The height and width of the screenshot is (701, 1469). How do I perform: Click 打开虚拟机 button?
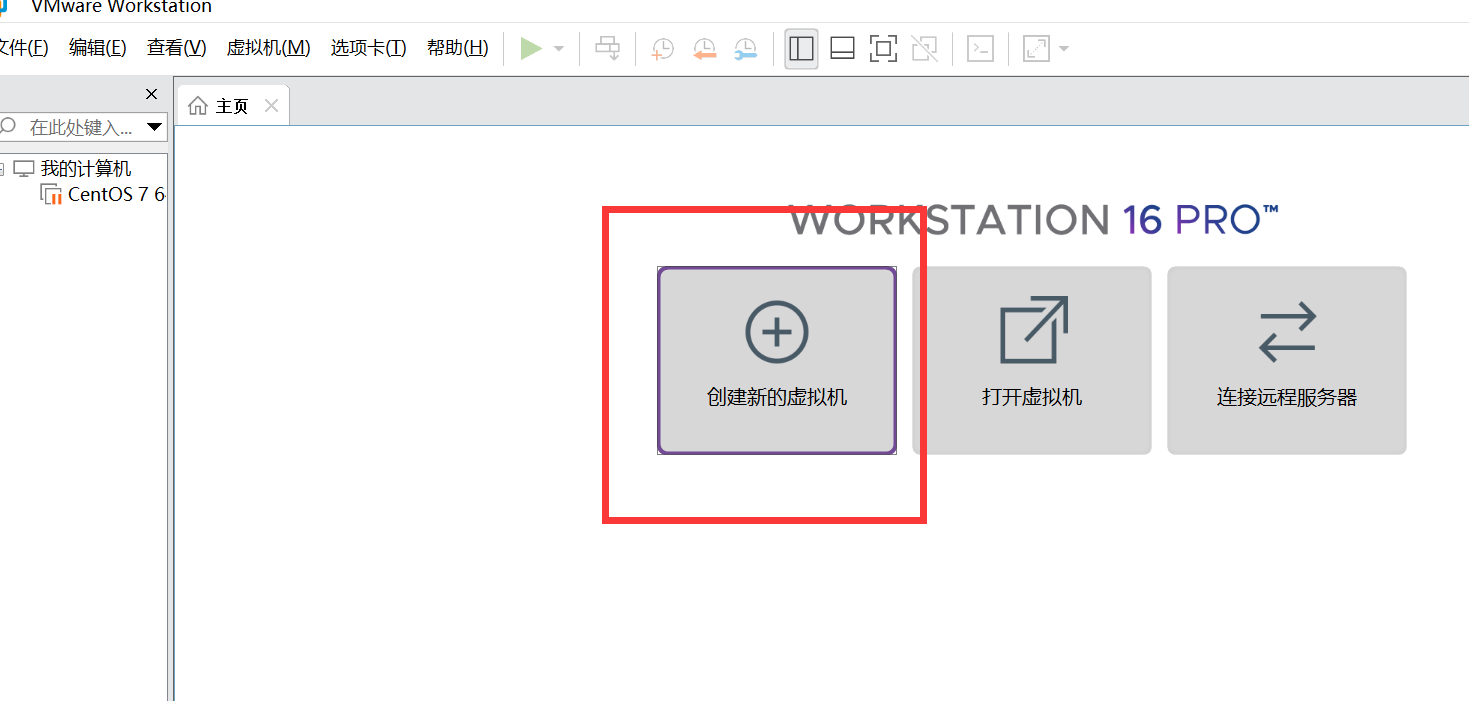pyautogui.click(x=1032, y=360)
